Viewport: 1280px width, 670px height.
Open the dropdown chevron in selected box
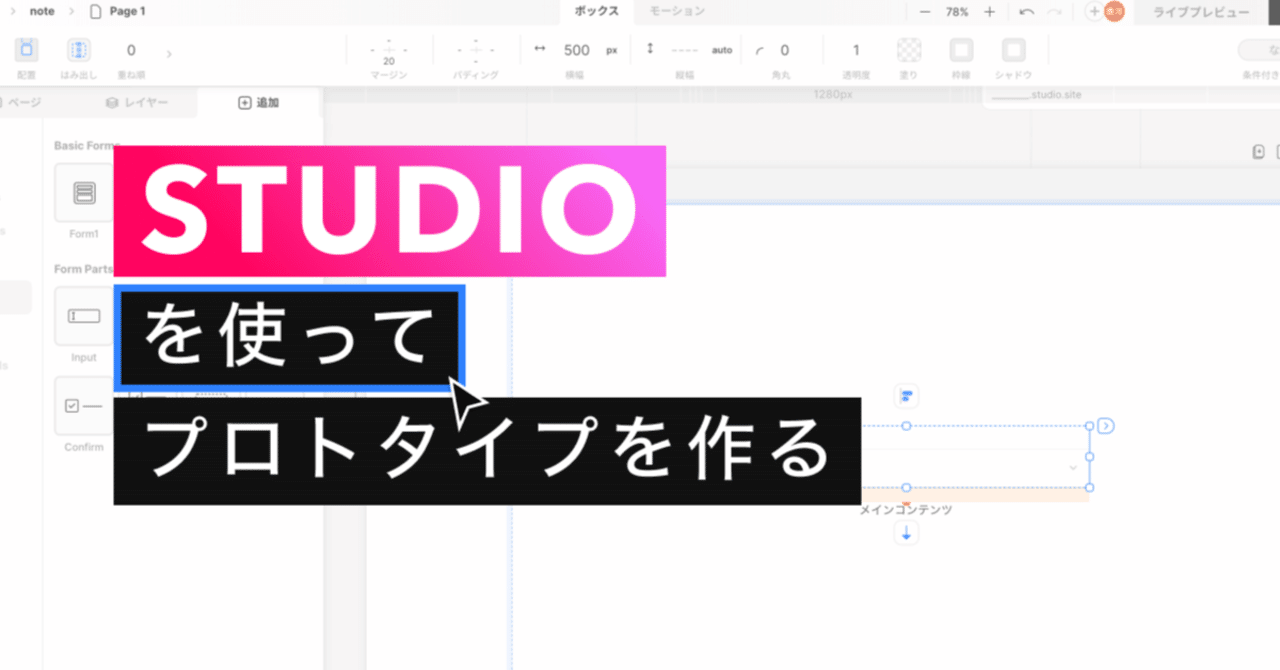pyautogui.click(x=1073, y=467)
